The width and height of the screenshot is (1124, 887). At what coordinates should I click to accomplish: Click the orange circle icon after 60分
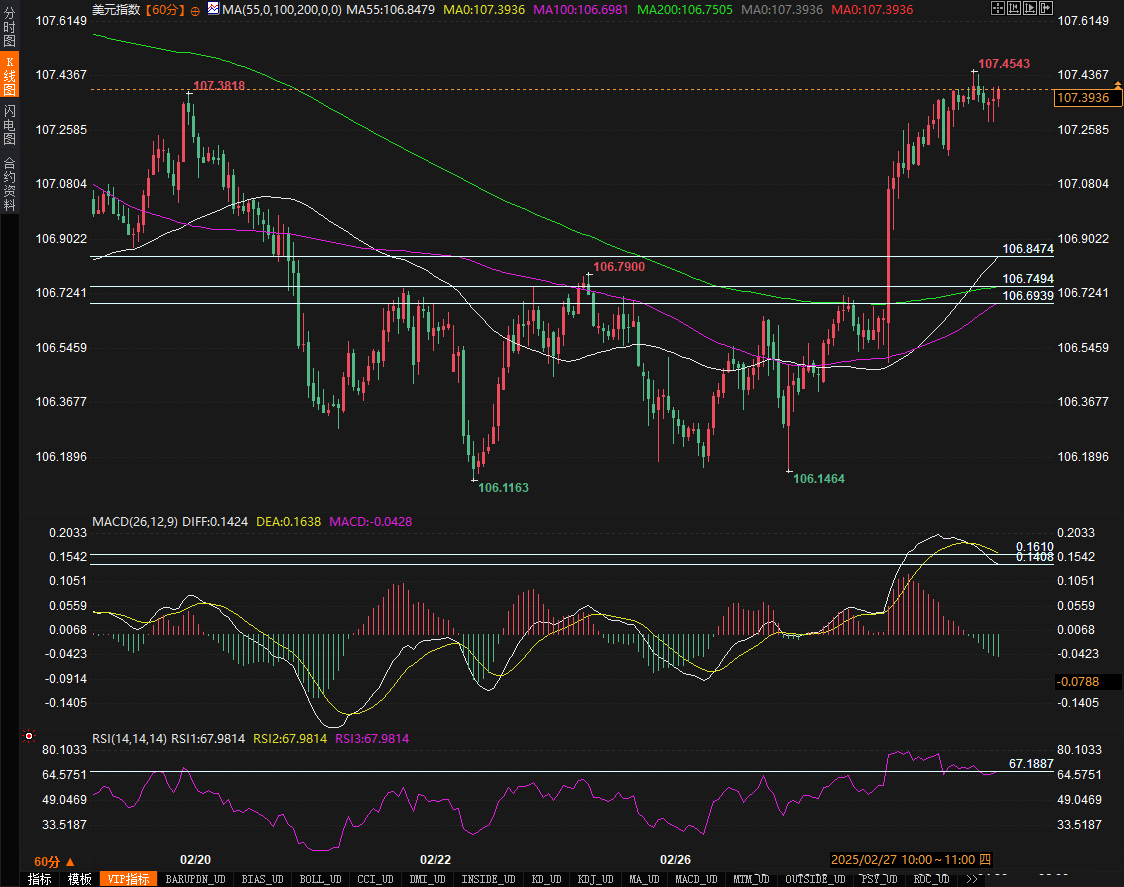[194, 10]
